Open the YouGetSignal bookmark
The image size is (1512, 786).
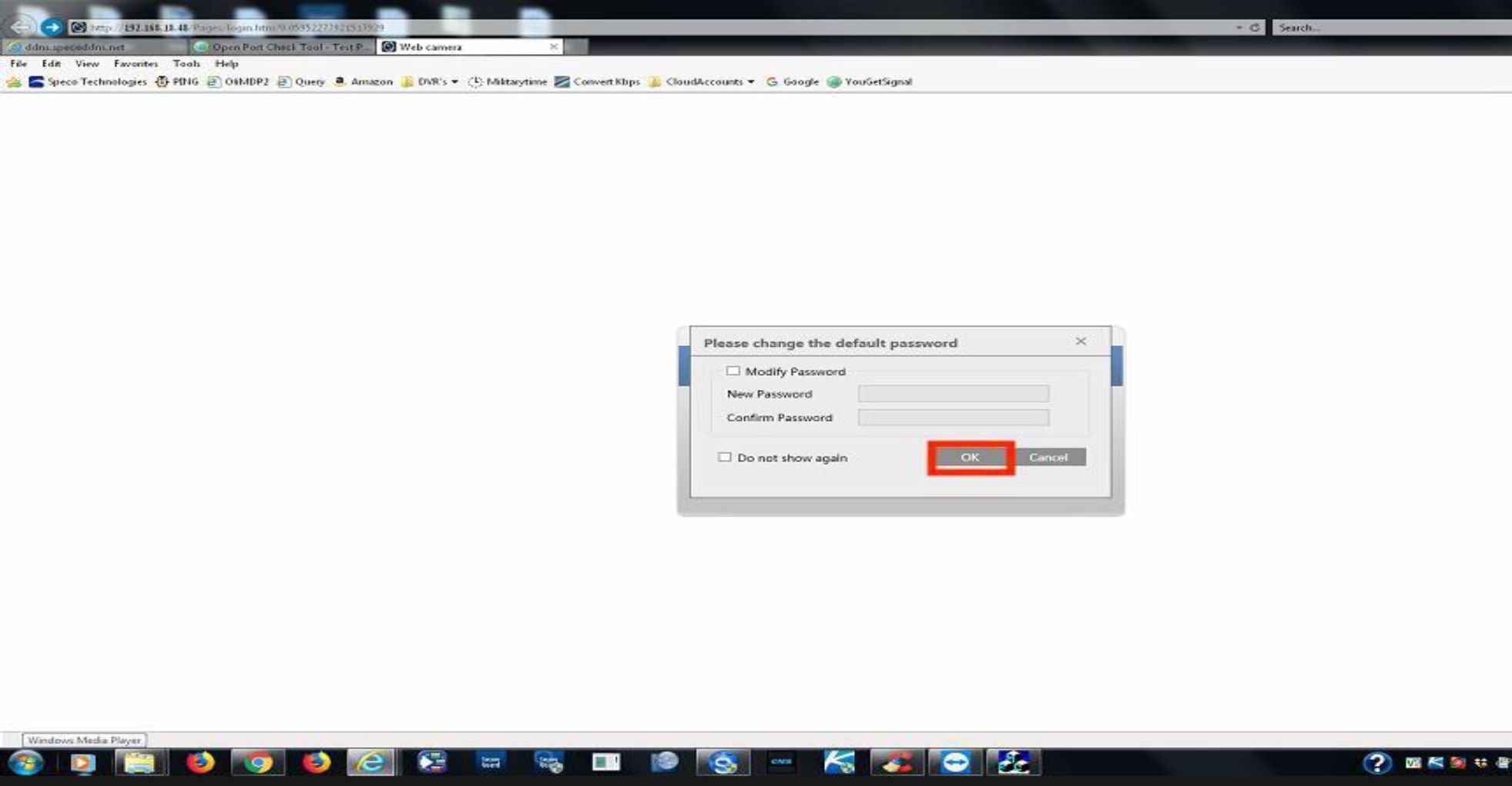click(x=870, y=82)
